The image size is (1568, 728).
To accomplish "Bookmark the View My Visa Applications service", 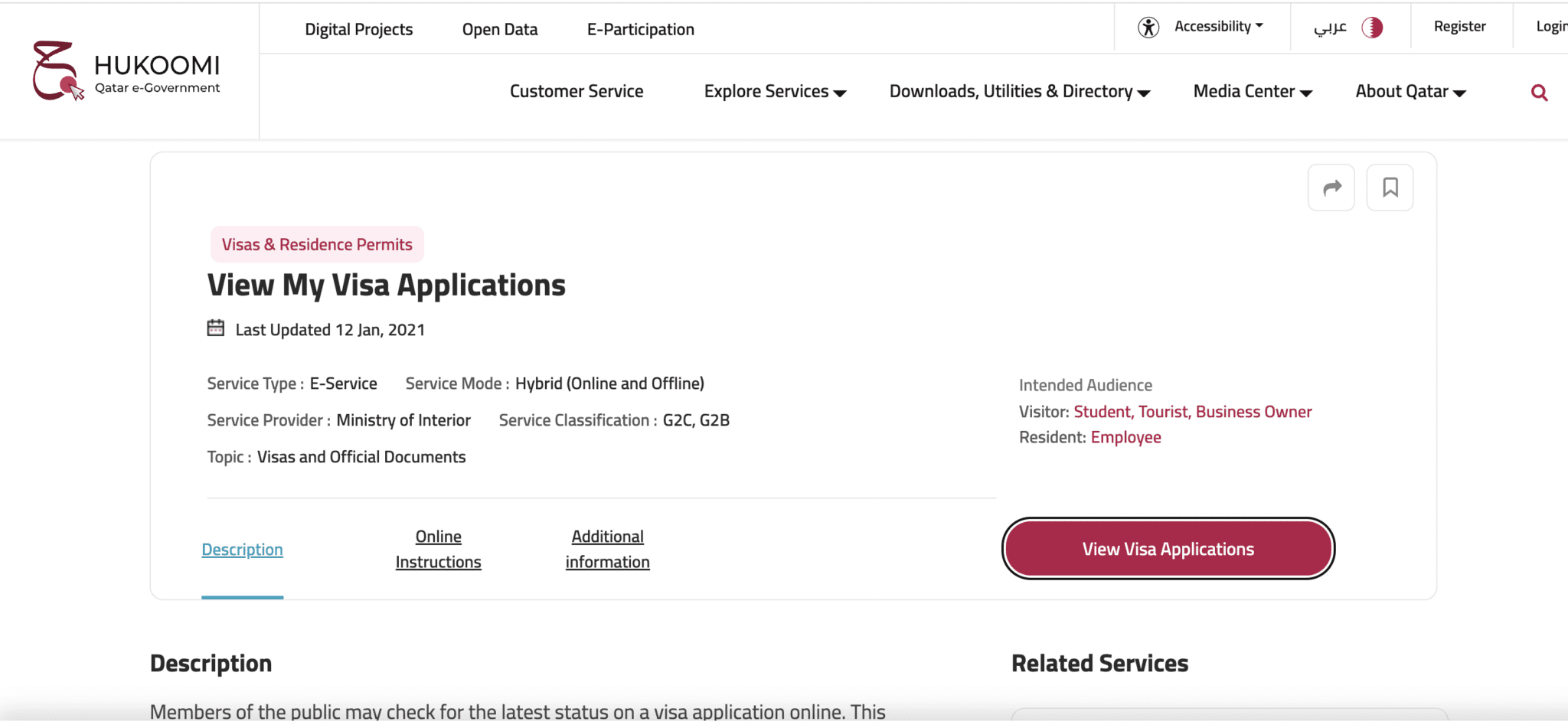I will tap(1390, 187).
